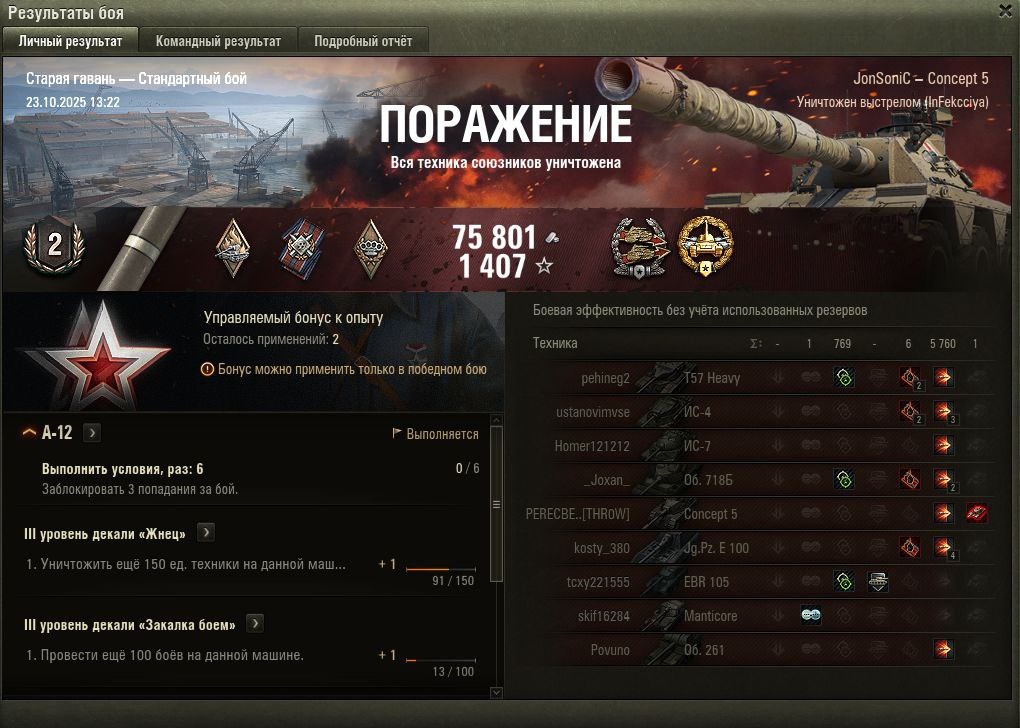Click the golden tank wreath achievement badge

click(705, 246)
